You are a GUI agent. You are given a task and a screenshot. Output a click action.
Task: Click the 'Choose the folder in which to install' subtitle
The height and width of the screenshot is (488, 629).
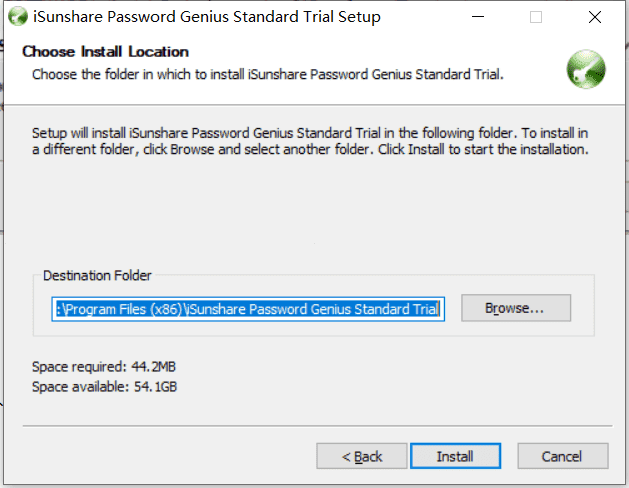point(268,75)
